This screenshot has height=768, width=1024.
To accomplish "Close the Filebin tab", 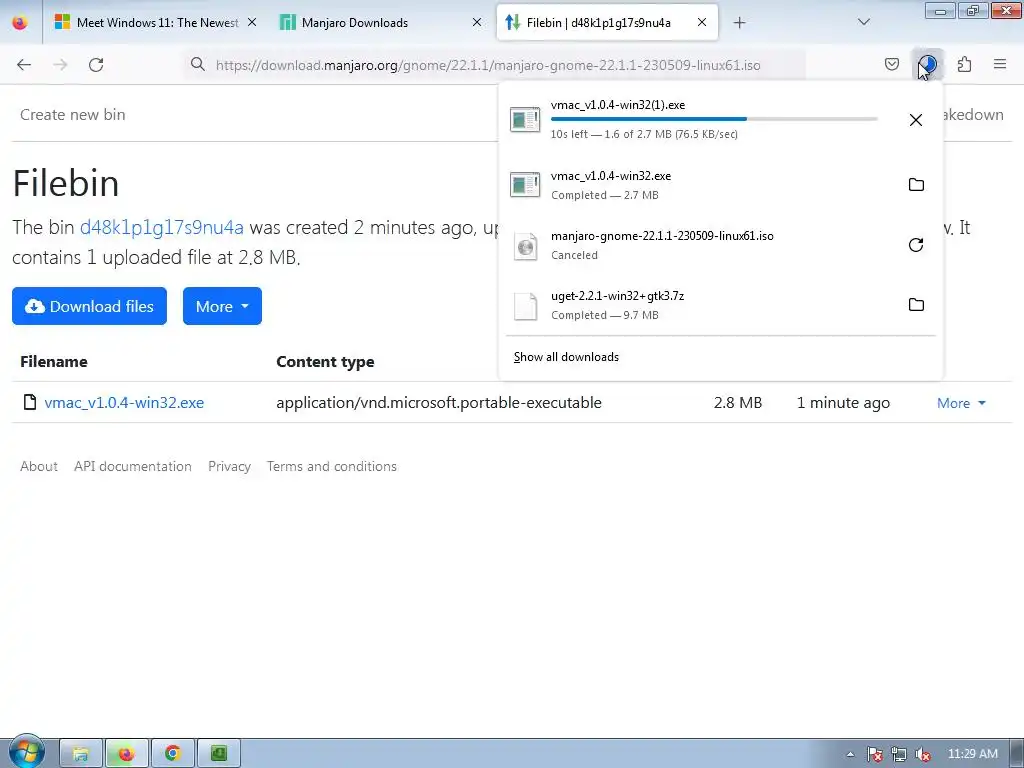I will click(701, 22).
